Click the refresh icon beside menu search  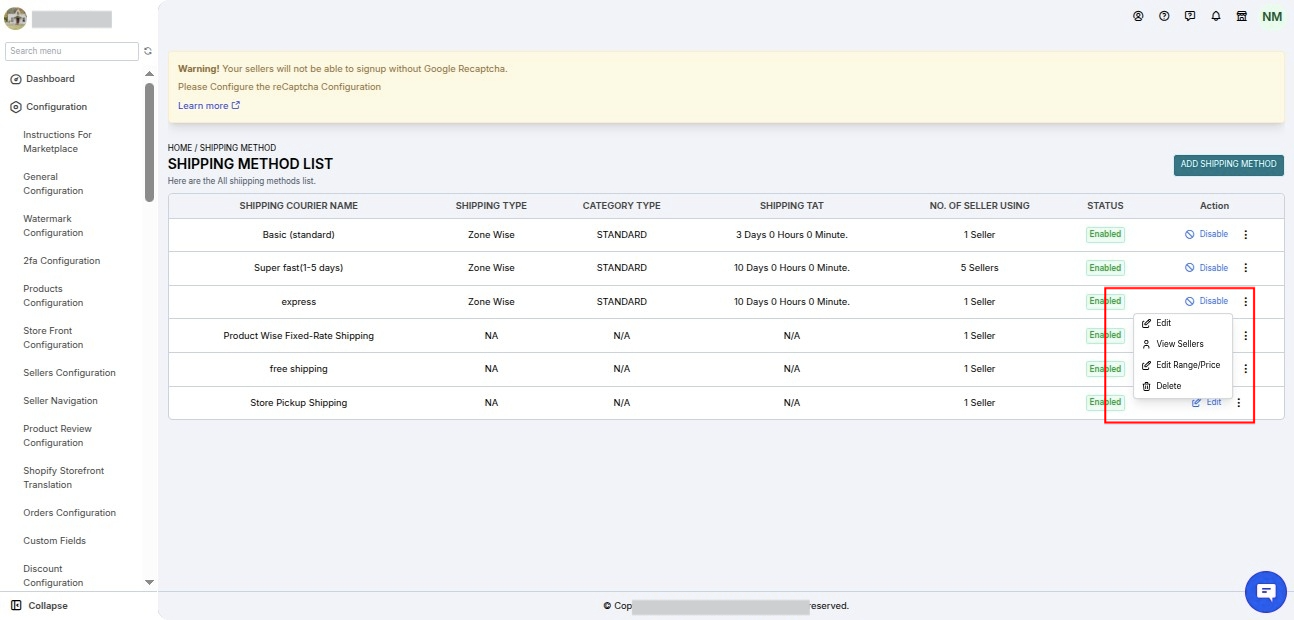pyautogui.click(x=148, y=51)
